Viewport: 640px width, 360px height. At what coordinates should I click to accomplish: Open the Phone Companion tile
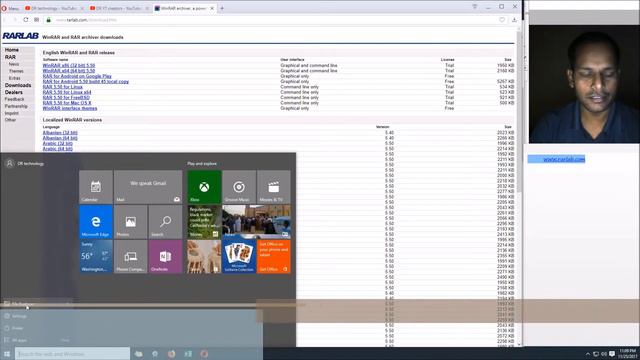[131, 256]
